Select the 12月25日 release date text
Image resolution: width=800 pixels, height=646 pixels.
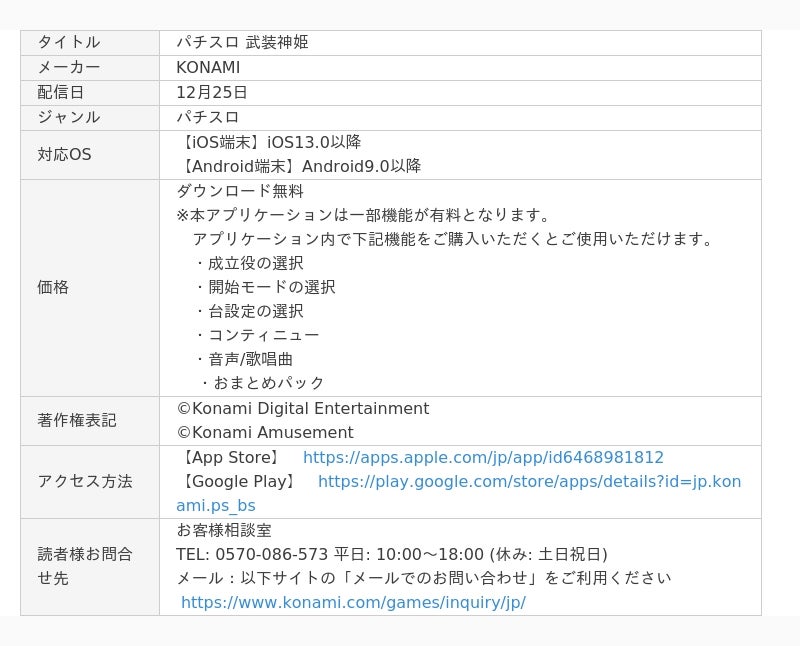(212, 92)
